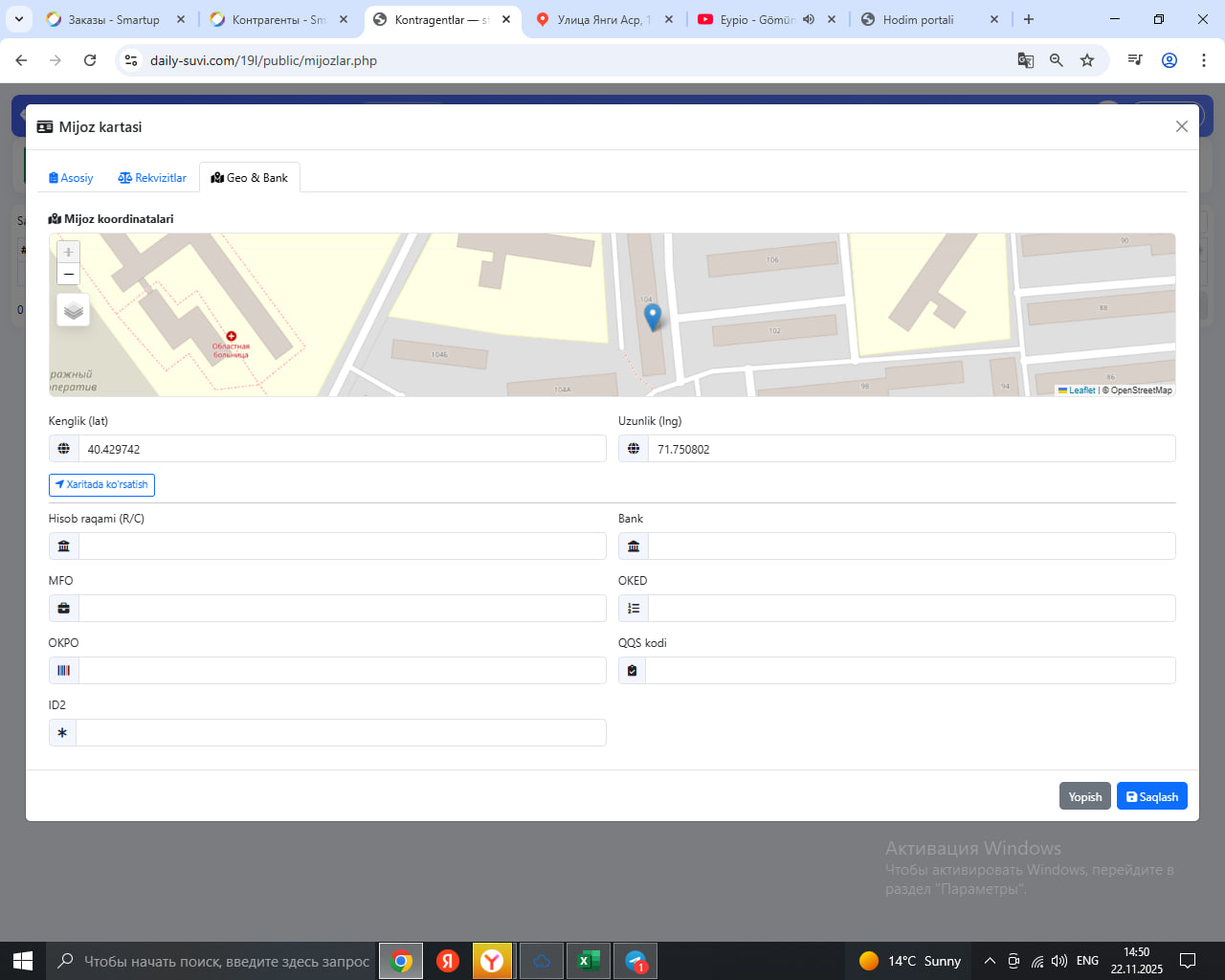
Task: Click the Google Translate icon in address bar
Action: click(x=1026, y=60)
